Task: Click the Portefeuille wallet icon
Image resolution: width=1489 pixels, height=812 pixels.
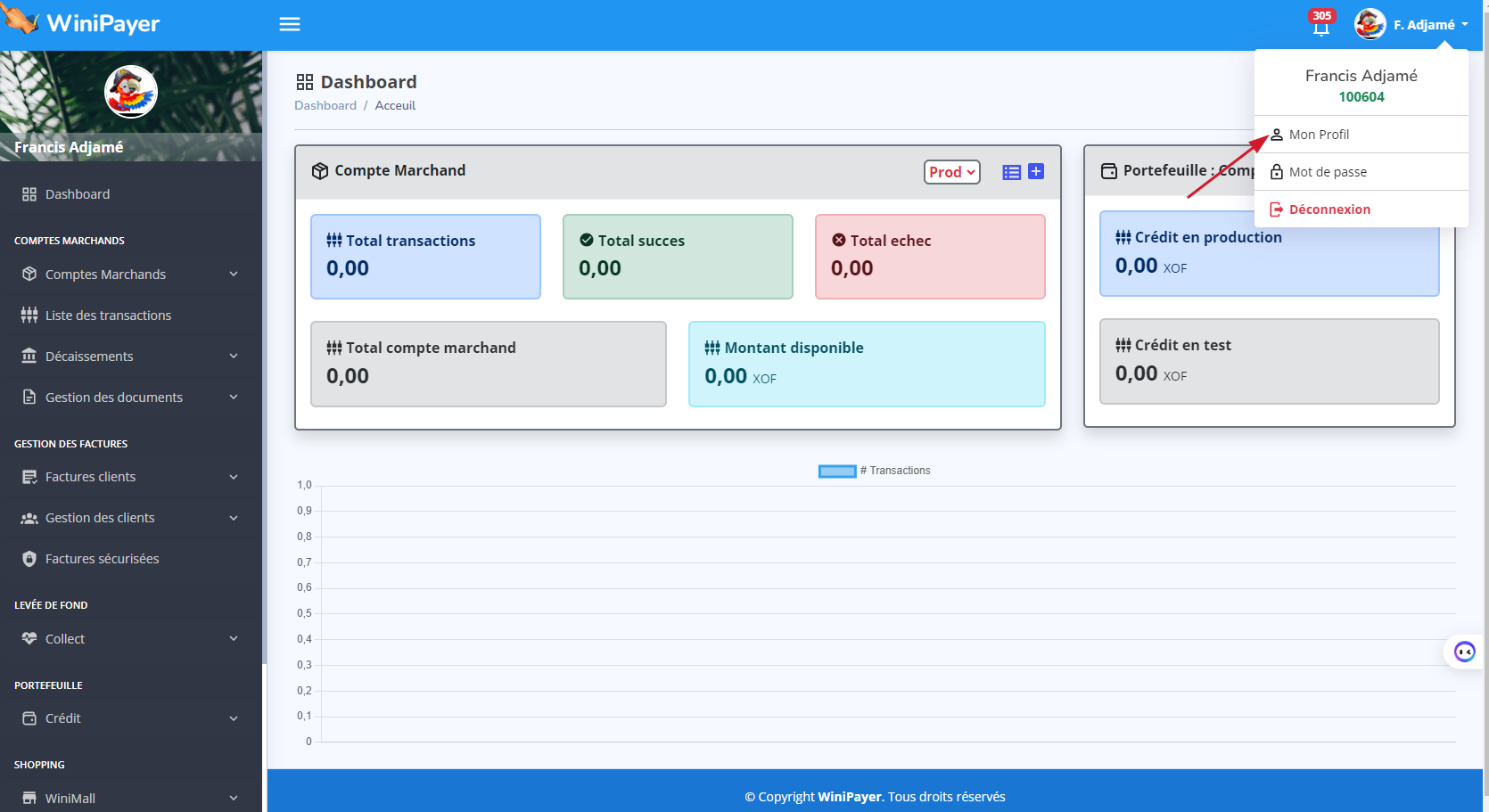Action: (x=1109, y=171)
